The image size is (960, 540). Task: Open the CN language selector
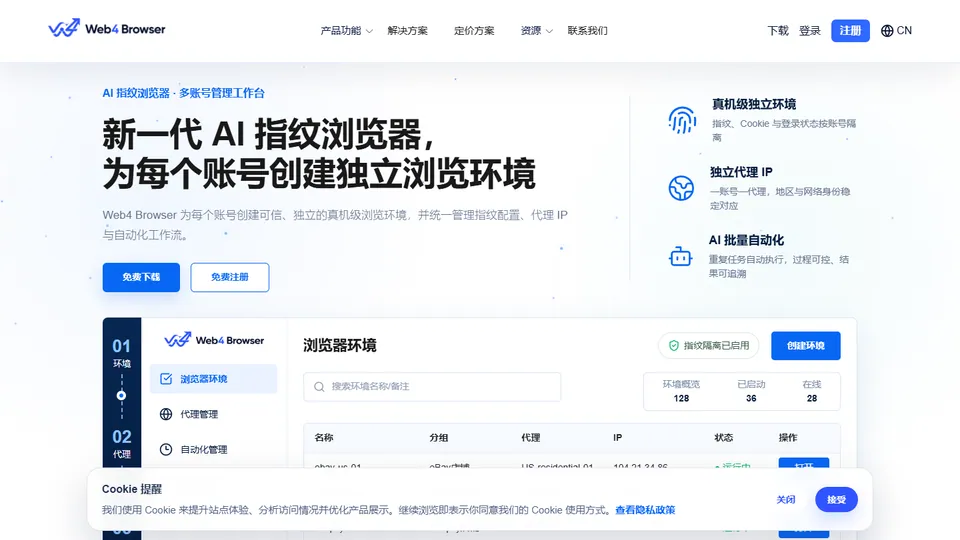[x=896, y=31]
